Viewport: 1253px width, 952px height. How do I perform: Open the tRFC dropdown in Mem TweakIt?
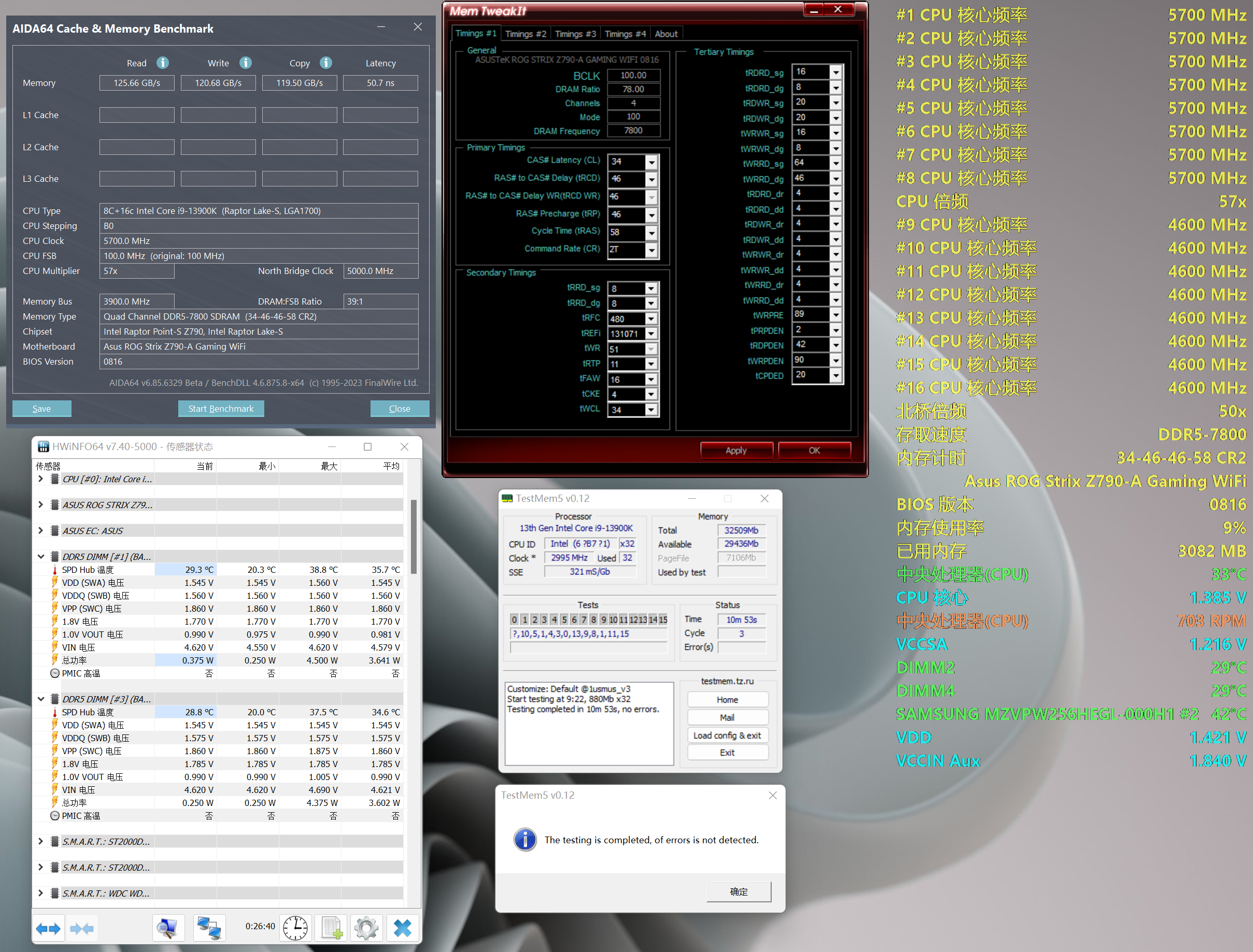(651, 319)
